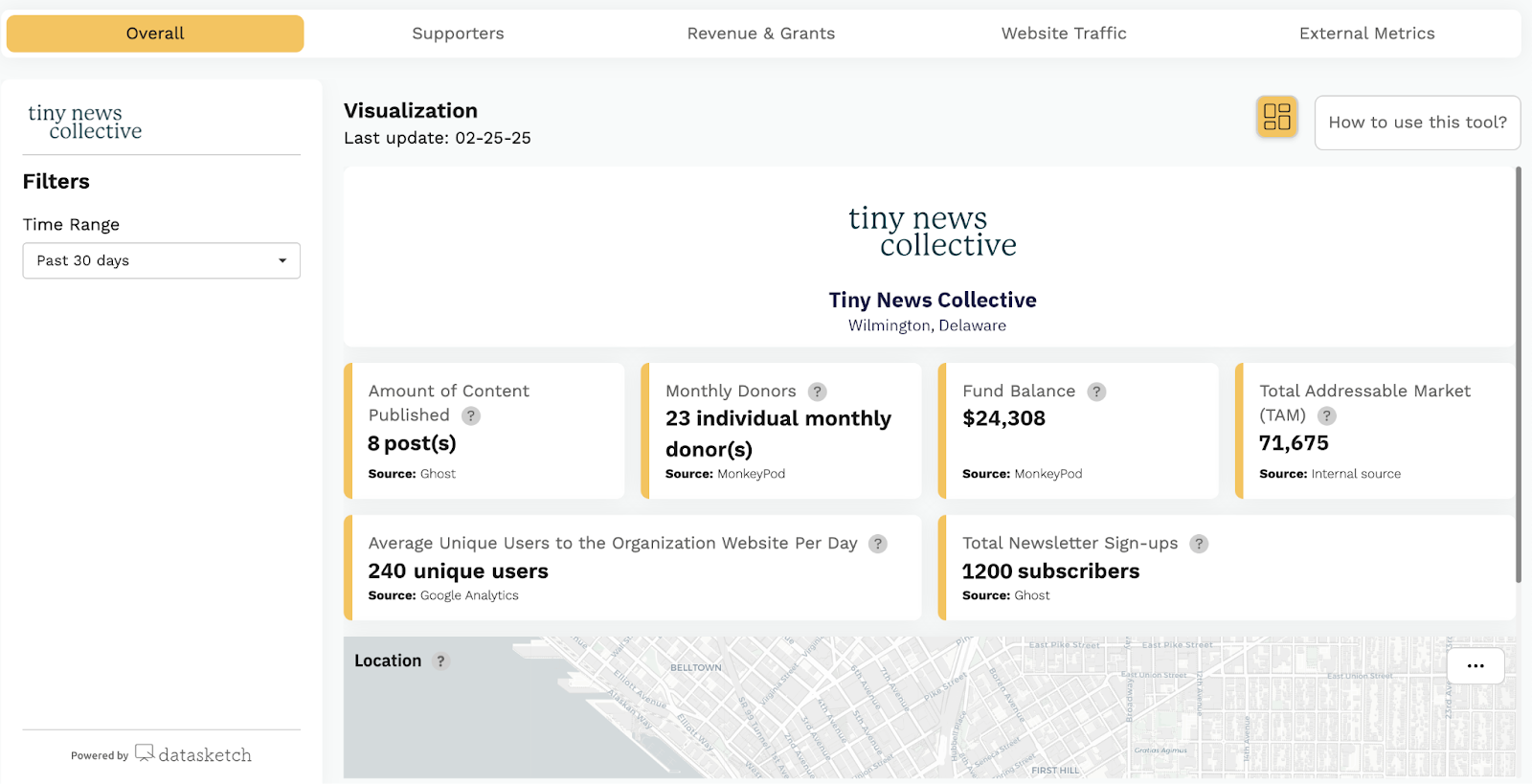Image resolution: width=1532 pixels, height=784 pixels.
Task: Click the "8 post(s)" value
Action: 412,443
